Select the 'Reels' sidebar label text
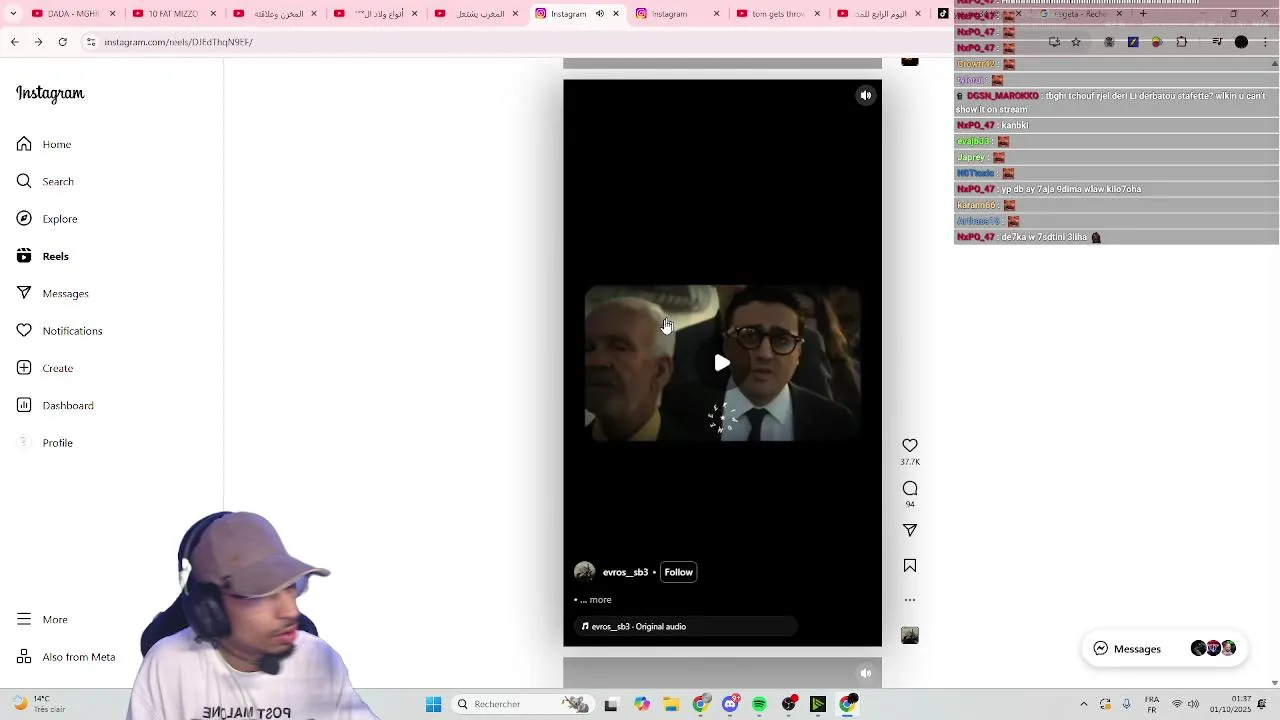This screenshot has height=720, width=1280. [x=56, y=256]
